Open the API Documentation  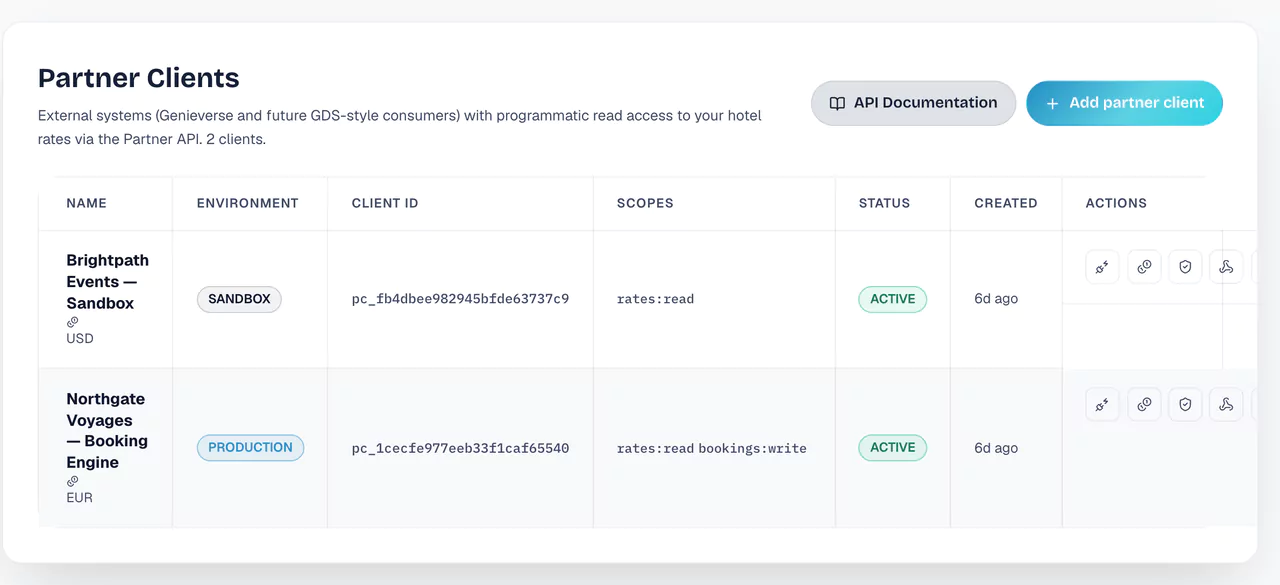tap(913, 103)
